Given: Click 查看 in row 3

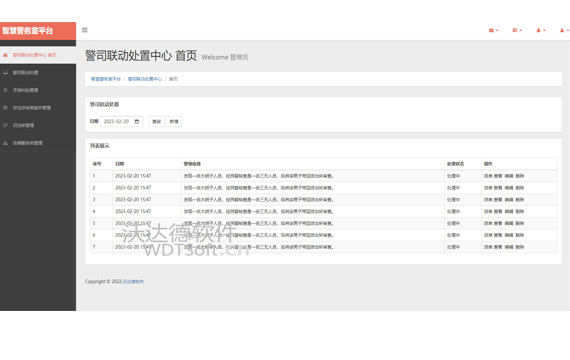Looking at the screenshot, I should (498, 200).
